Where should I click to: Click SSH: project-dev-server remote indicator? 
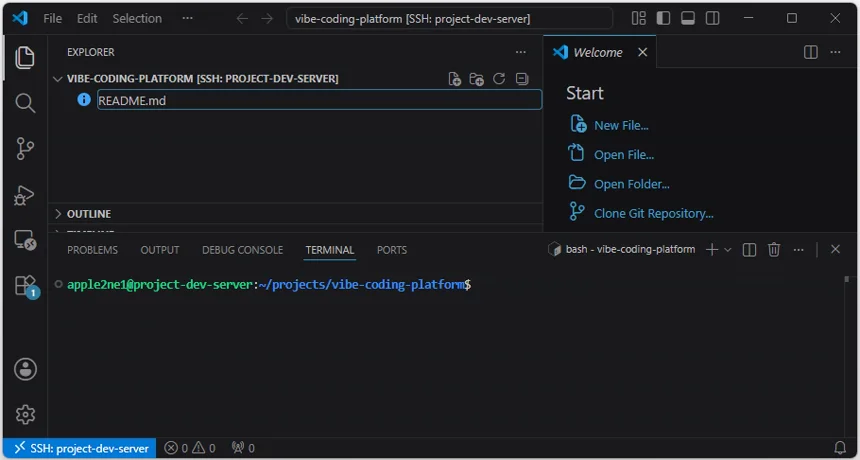[x=80, y=448]
